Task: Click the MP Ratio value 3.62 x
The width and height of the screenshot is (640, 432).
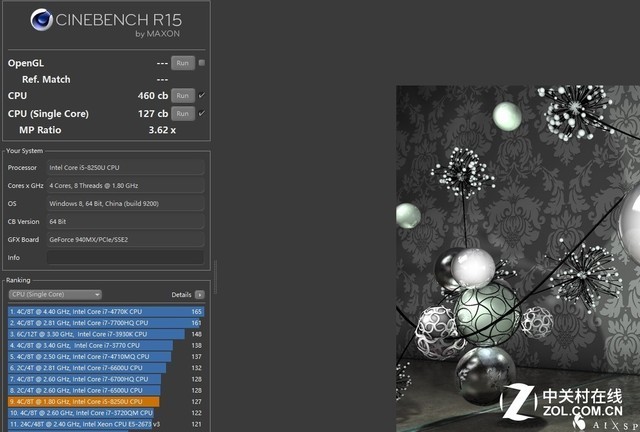Action: click(x=162, y=130)
